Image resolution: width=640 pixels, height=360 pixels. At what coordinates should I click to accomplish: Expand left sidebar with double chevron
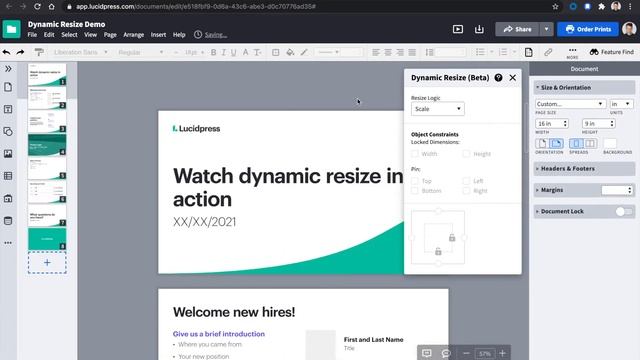(x=8, y=69)
